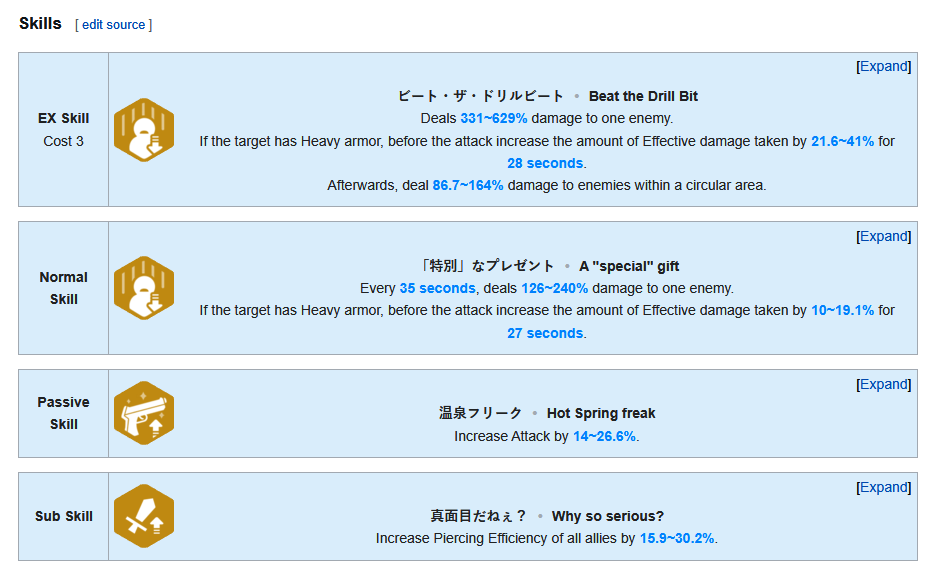Expand the Normal Skill section

point(884,236)
